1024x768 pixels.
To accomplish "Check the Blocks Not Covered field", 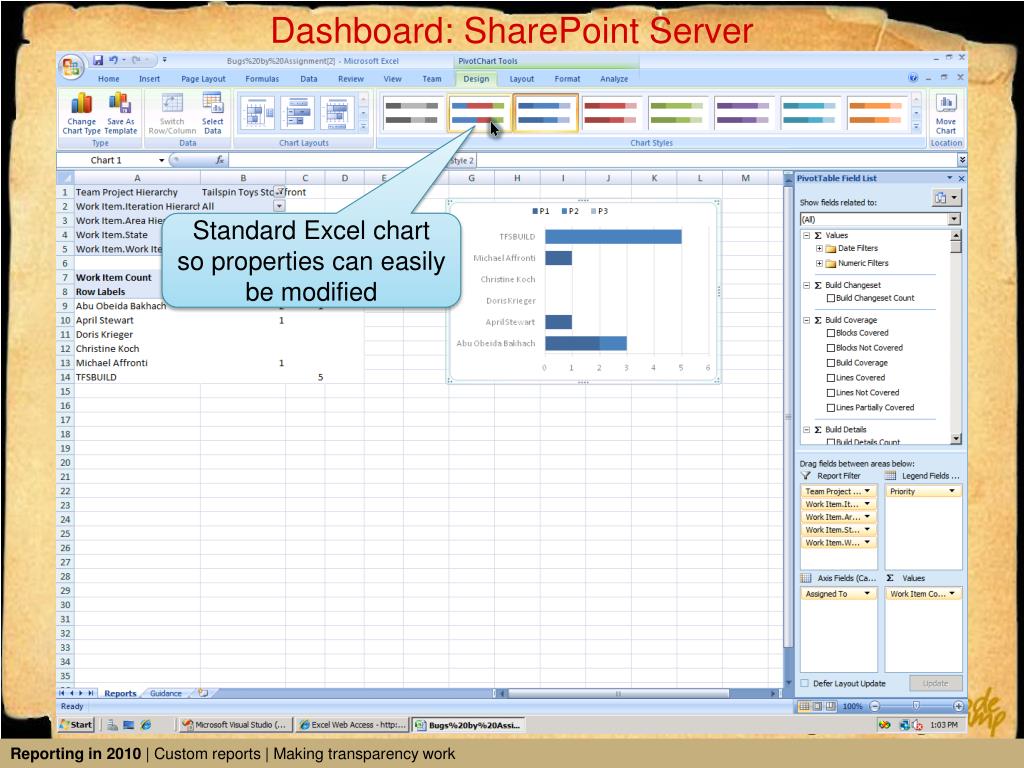I will 831,348.
